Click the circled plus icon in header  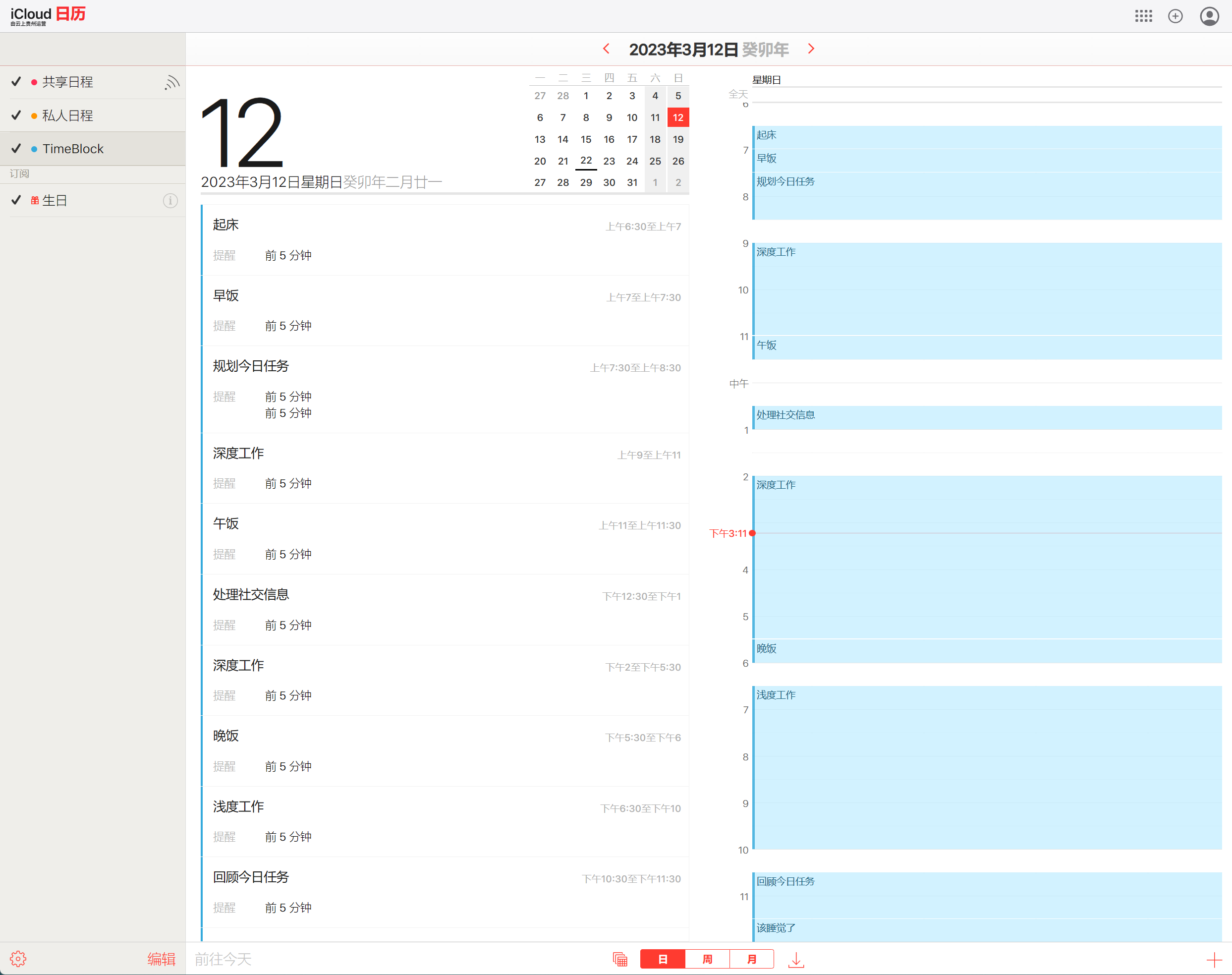coord(1175,16)
